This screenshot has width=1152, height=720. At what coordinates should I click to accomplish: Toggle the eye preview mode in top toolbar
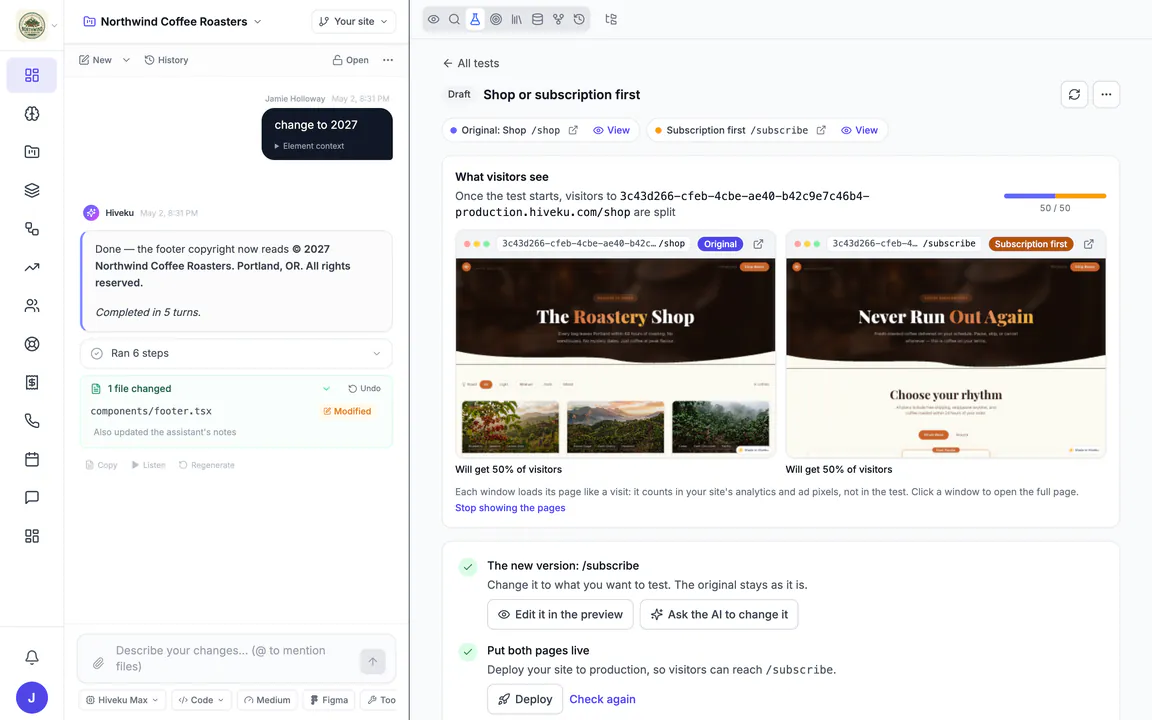pyautogui.click(x=433, y=20)
